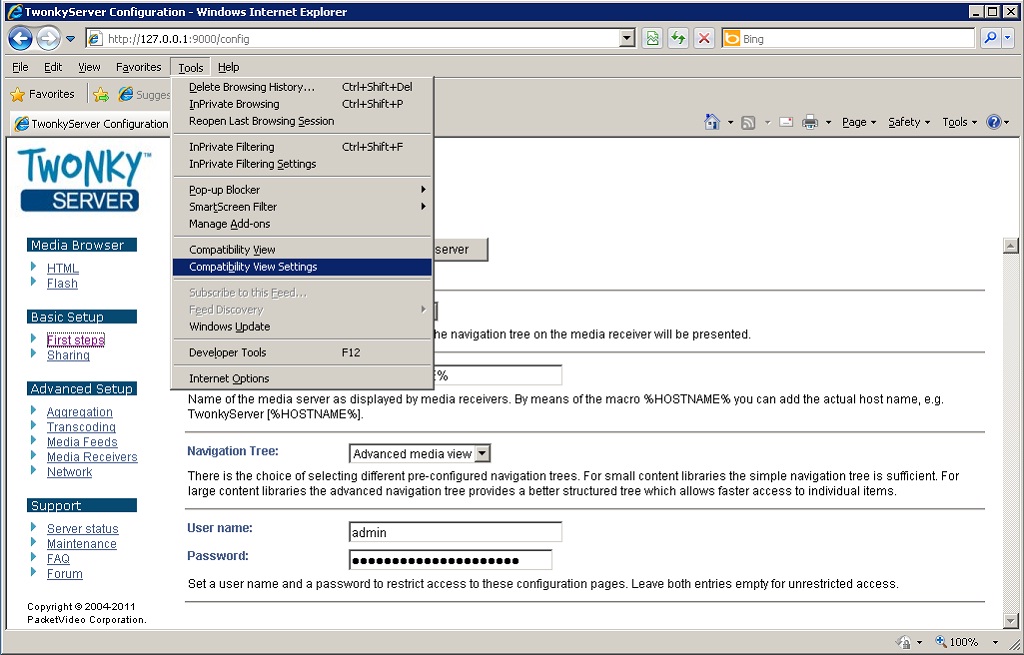Image resolution: width=1024 pixels, height=655 pixels.
Task: Open the RSS Feeds icon
Action: click(x=747, y=122)
